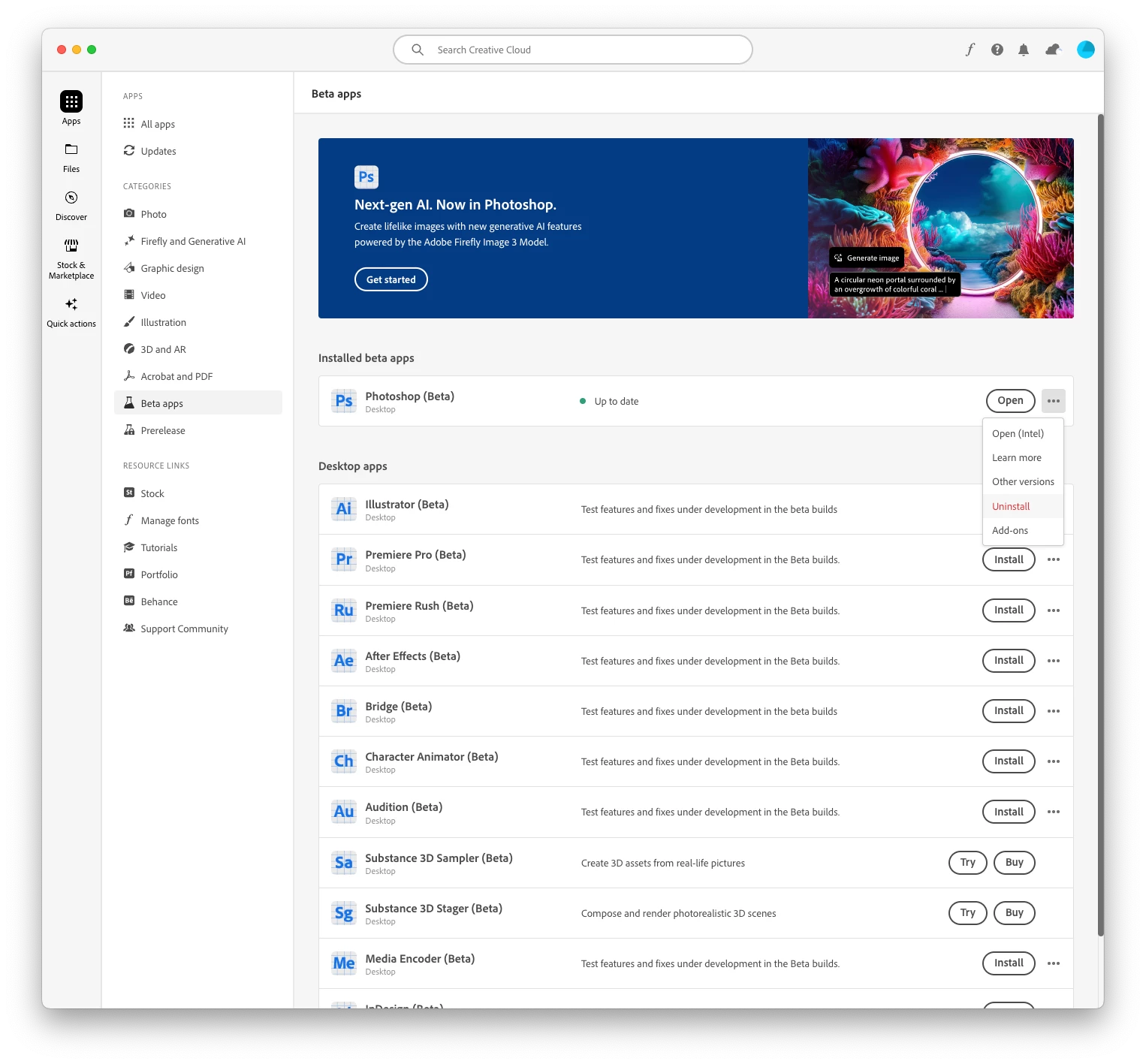
Task: Select the 3D and AR category
Action: (198, 349)
